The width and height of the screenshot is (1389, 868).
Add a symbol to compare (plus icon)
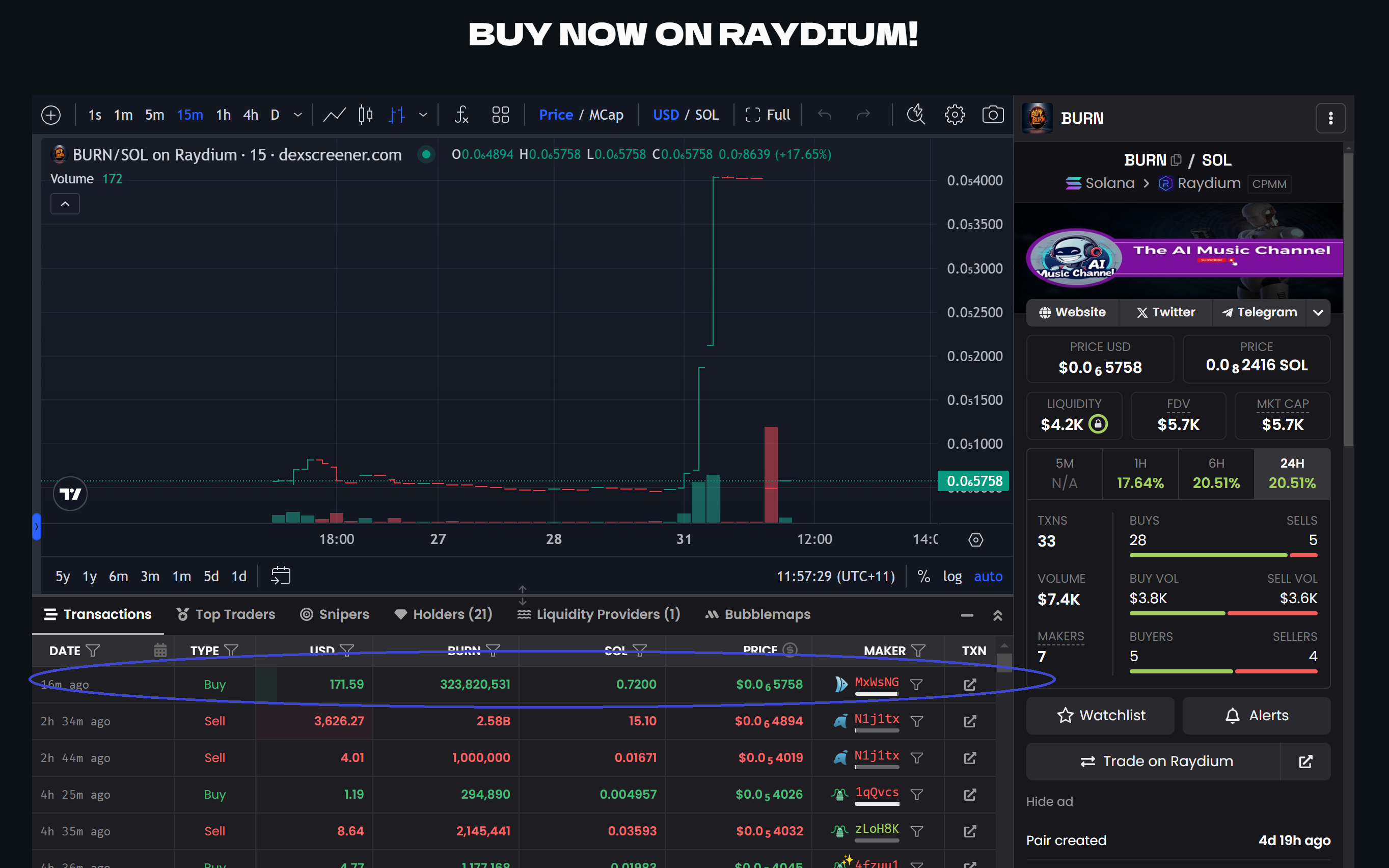coord(51,115)
